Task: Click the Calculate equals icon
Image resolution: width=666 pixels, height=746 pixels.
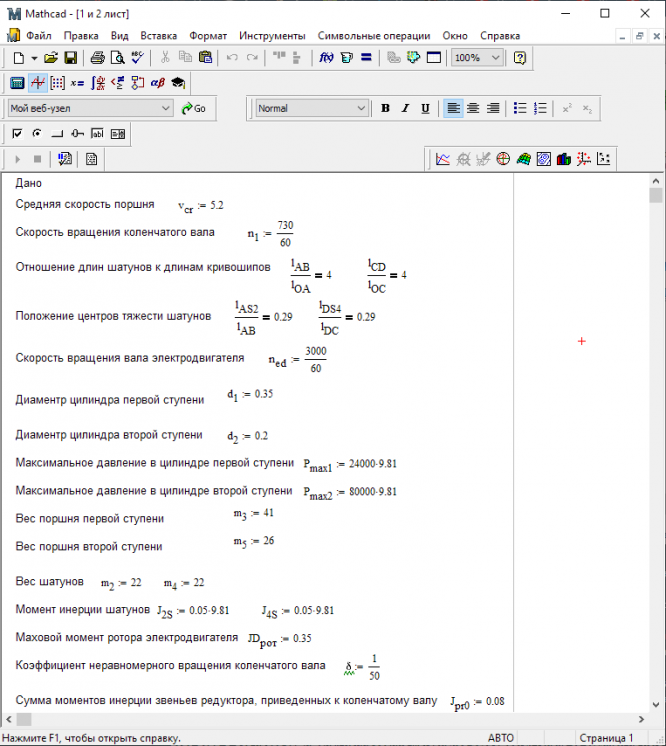Action: 366,58
